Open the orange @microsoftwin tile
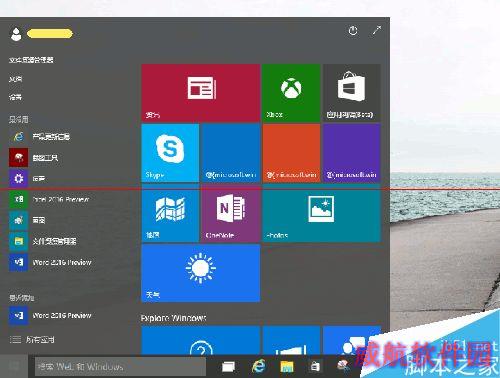Screen dimensions: 500x378 (x=291, y=153)
